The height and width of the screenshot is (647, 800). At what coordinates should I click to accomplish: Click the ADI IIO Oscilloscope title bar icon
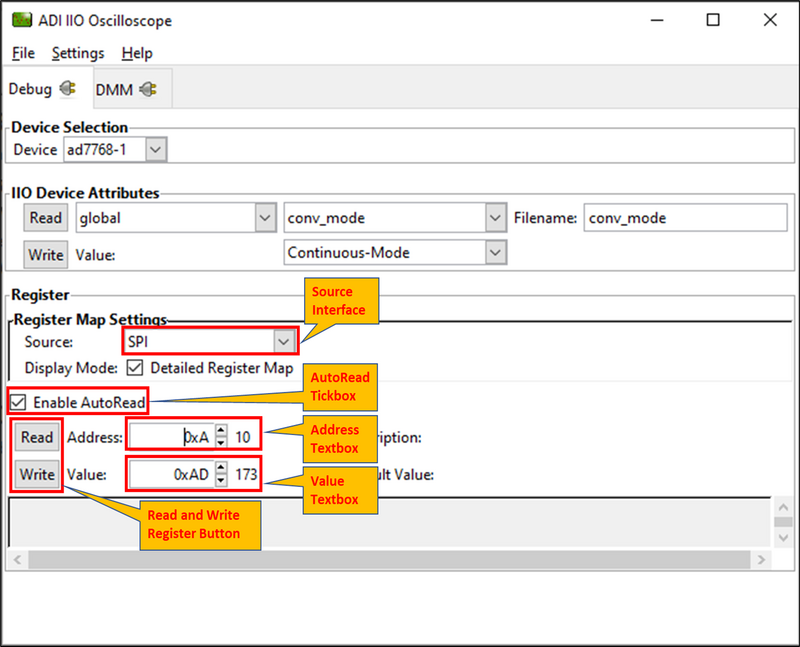coord(22,20)
